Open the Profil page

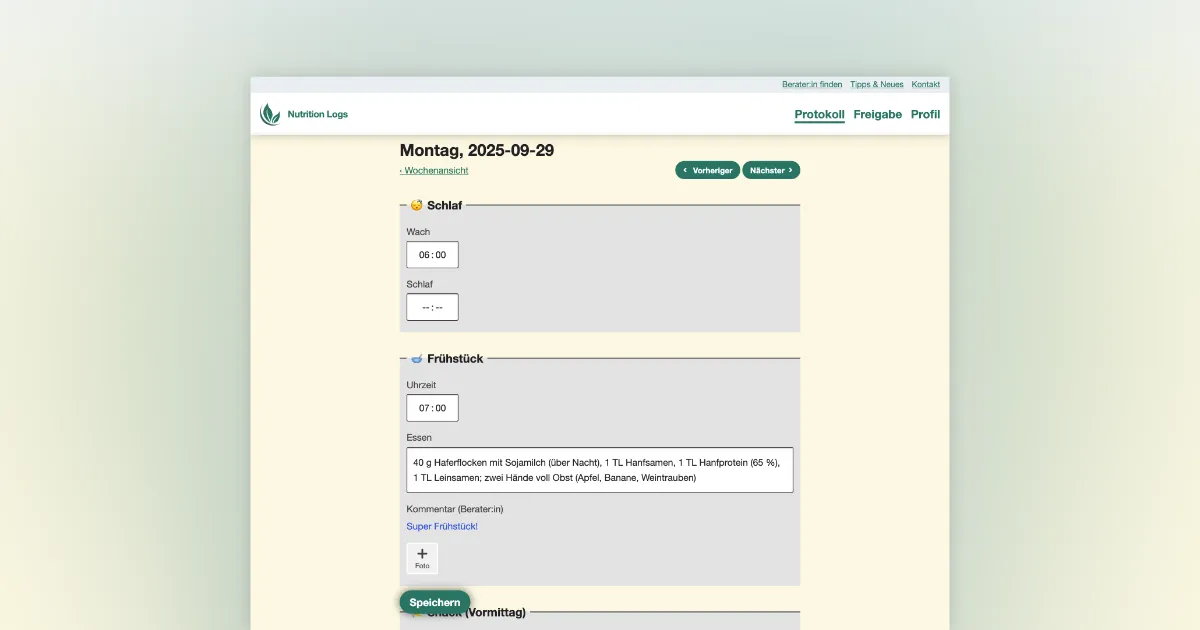click(x=925, y=114)
